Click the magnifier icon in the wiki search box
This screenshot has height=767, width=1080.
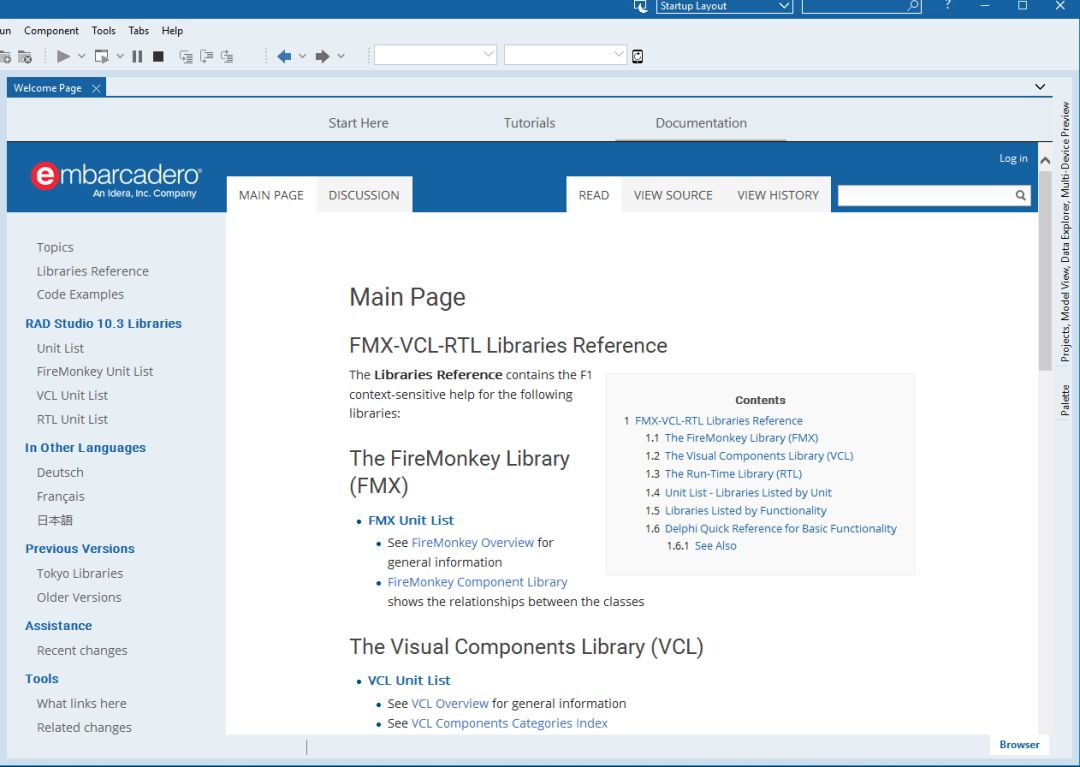1020,196
